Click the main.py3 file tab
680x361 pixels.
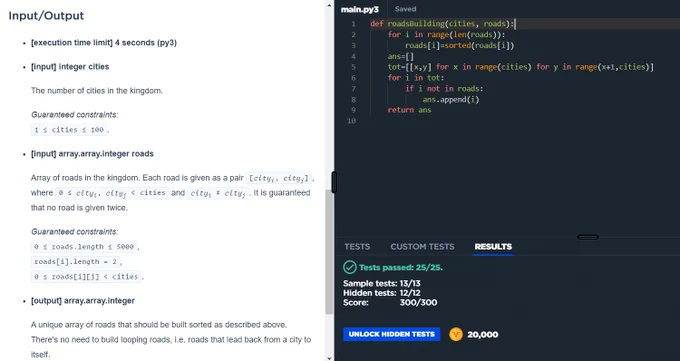360,9
